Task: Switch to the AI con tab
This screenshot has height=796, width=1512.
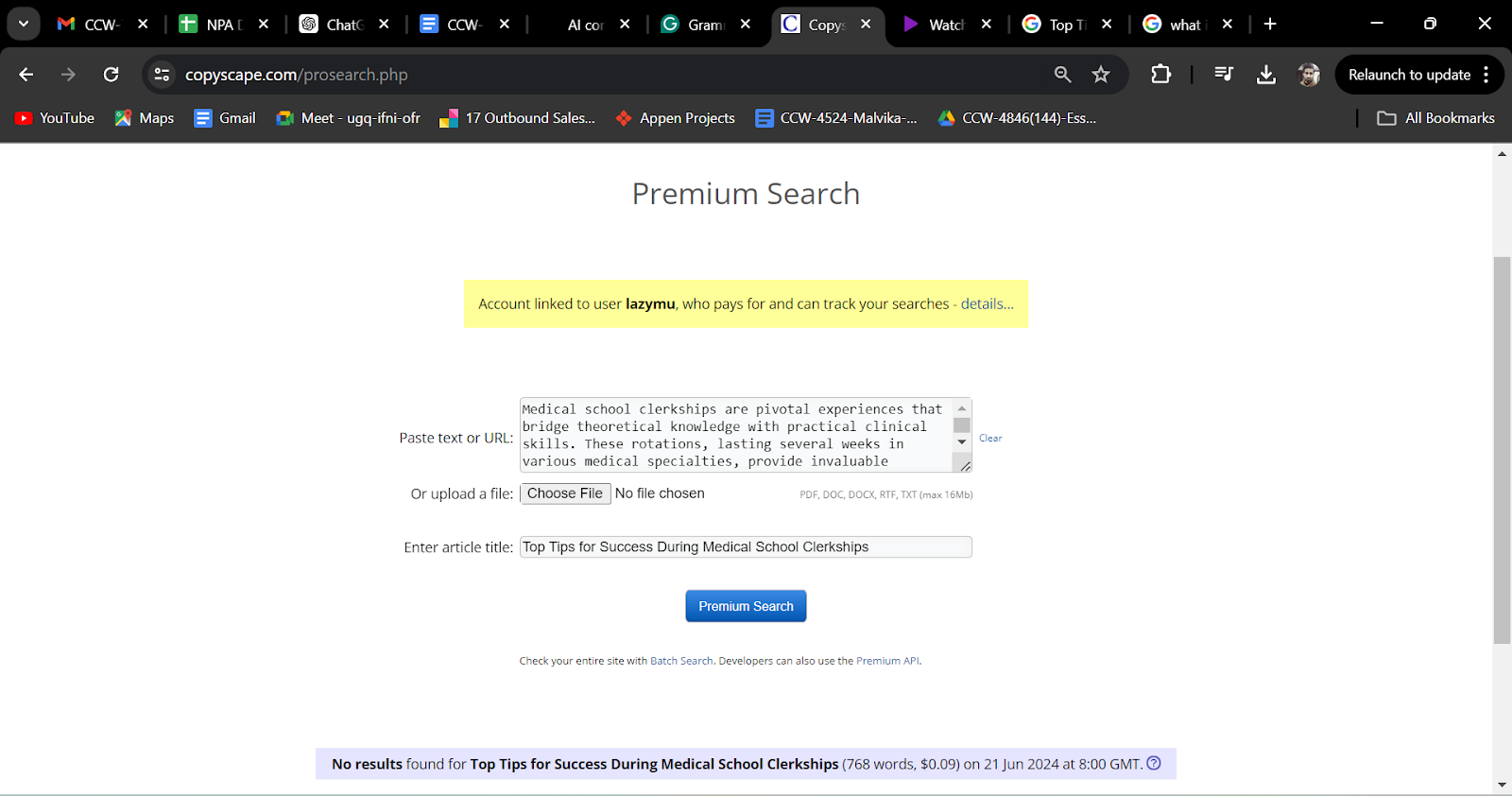Action: tap(585, 25)
